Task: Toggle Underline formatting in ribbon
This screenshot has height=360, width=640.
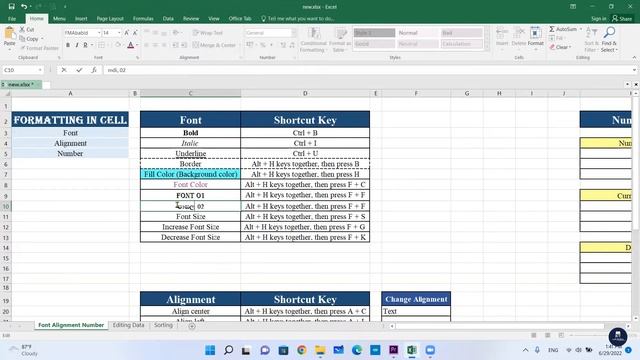Action: (85, 45)
